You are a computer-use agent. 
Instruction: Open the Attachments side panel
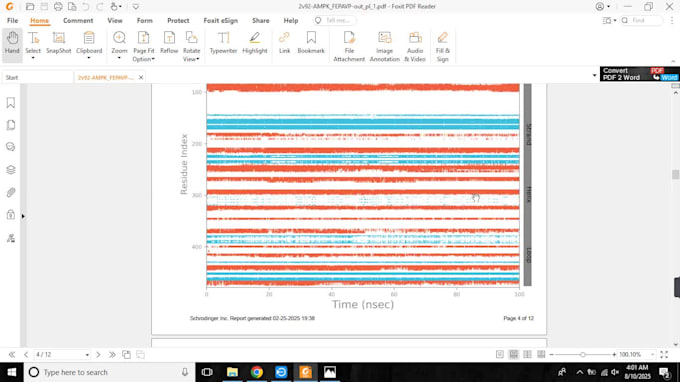click(x=11, y=192)
